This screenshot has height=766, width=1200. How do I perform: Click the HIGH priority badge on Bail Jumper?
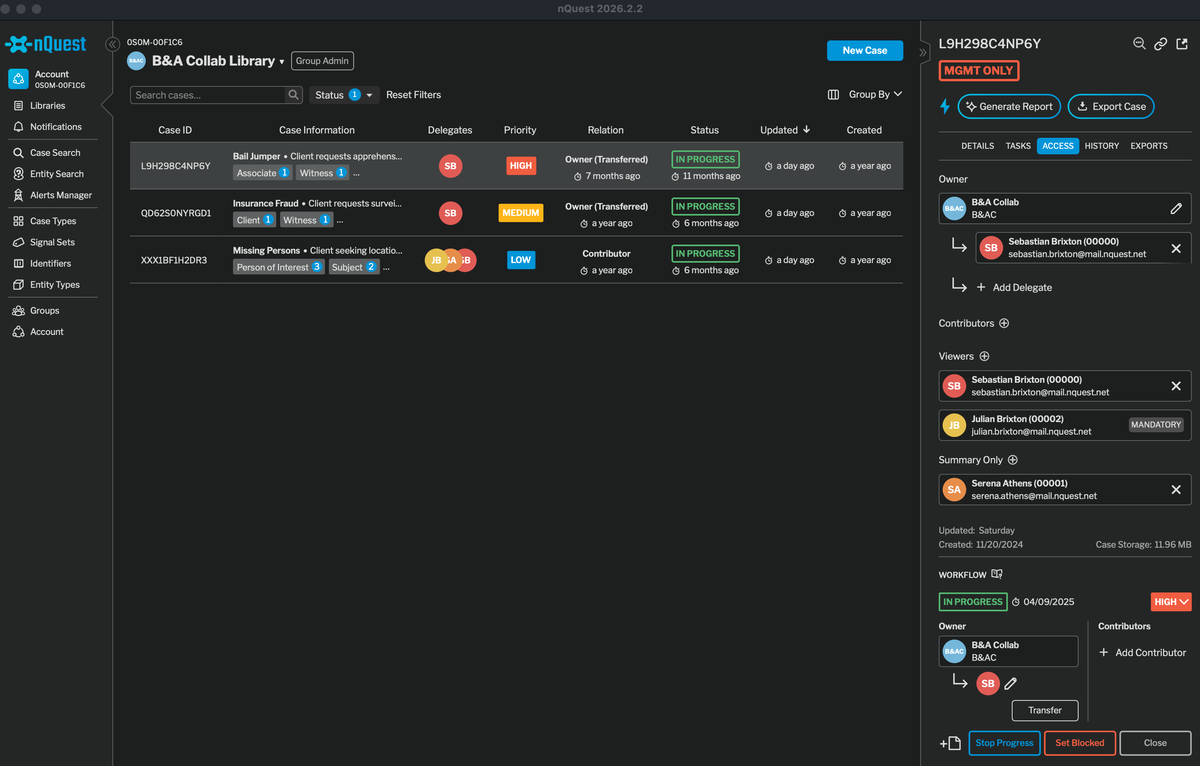[520, 165]
